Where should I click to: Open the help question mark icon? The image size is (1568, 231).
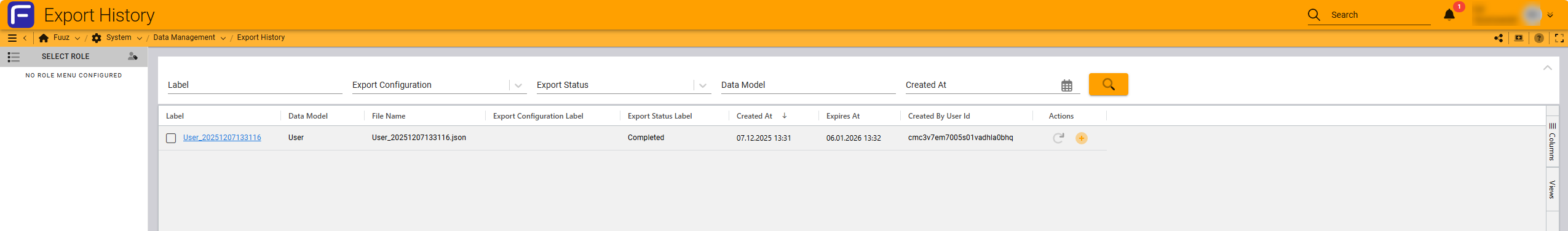[1539, 38]
